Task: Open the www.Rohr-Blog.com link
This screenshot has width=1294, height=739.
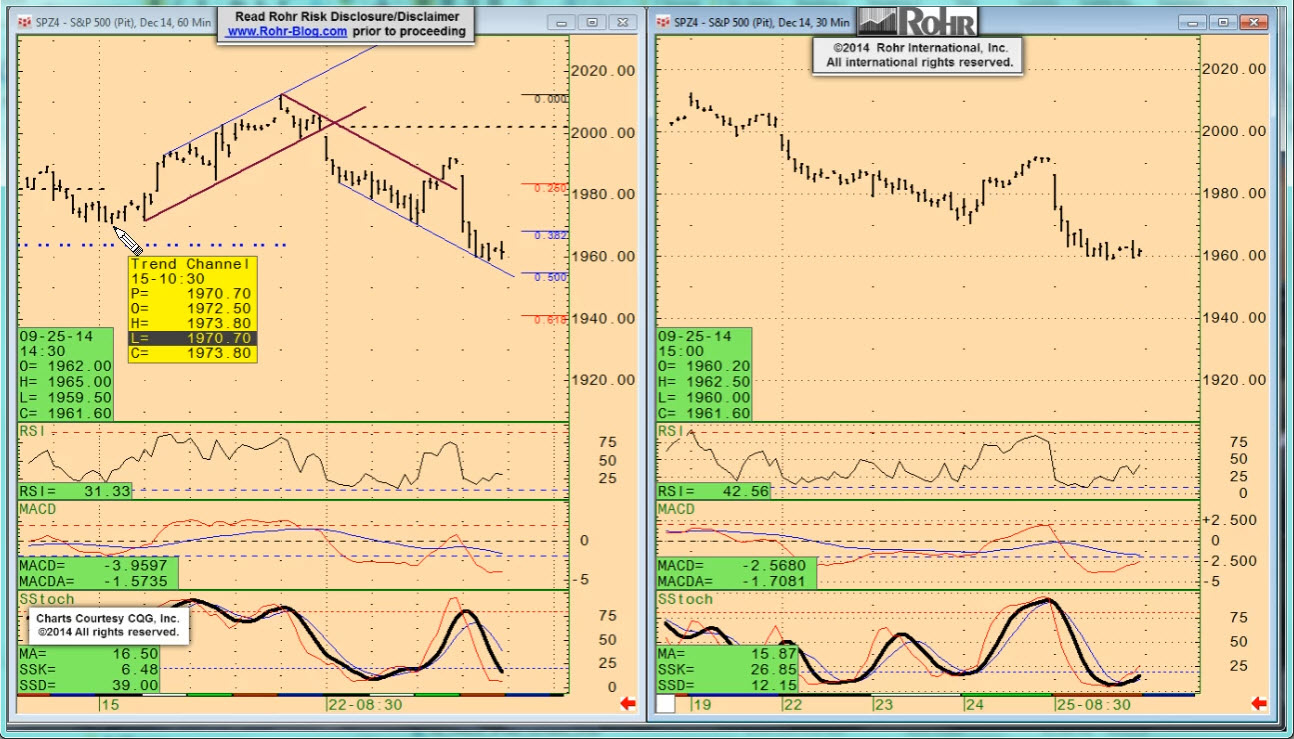Action: (x=287, y=31)
